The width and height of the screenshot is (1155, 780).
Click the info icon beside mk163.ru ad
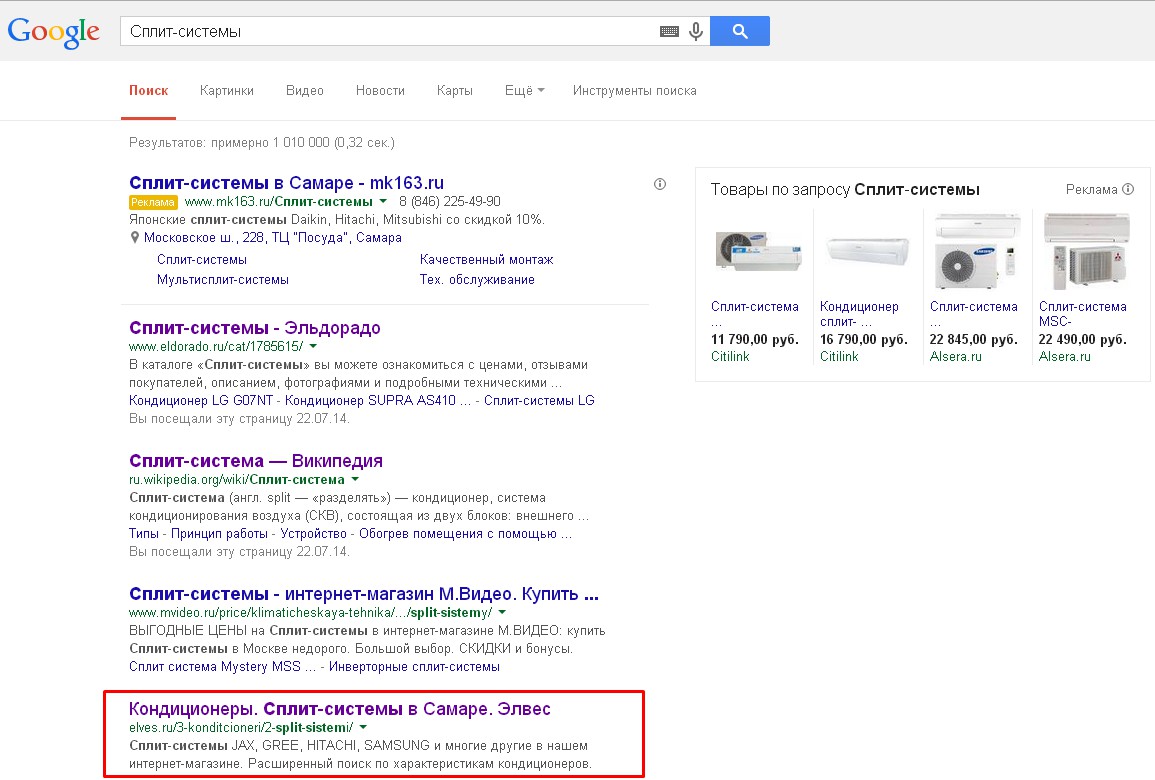click(659, 184)
